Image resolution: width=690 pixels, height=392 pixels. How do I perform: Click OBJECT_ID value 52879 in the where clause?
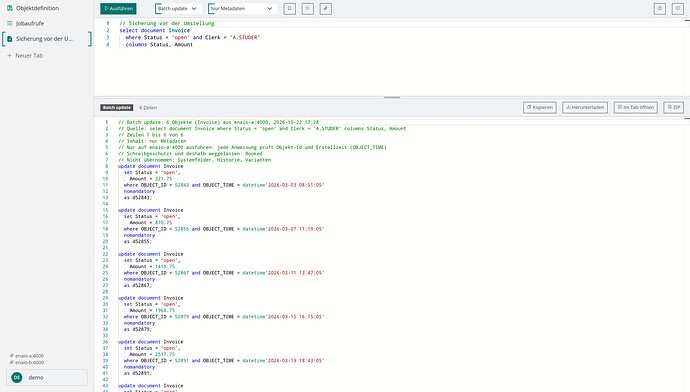tap(182, 317)
